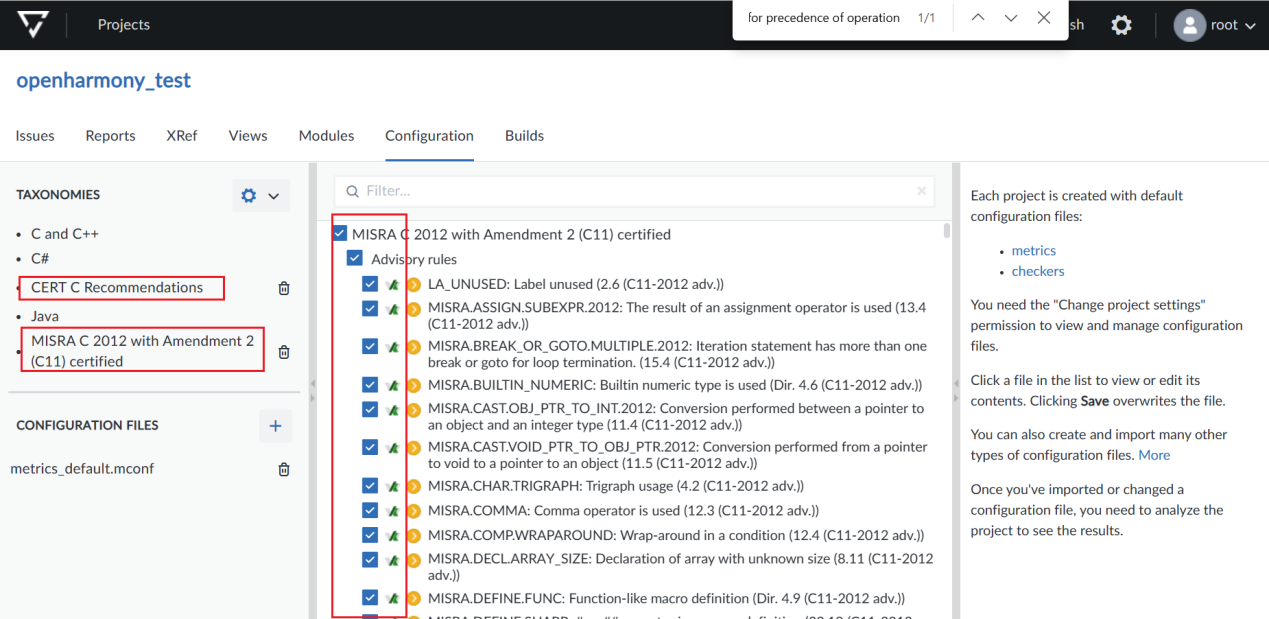Delete the CERT C Recommendations taxonomy
1269x619 pixels.
(x=284, y=288)
